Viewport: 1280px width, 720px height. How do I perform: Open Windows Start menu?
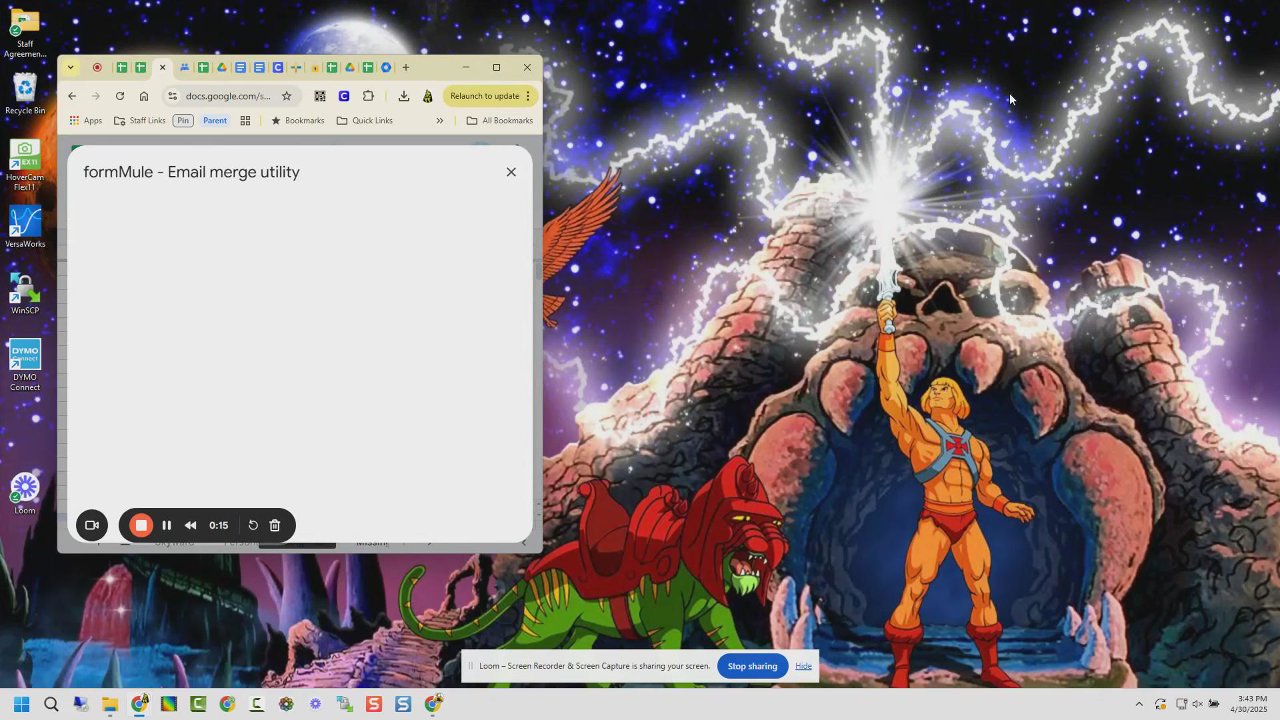[x=22, y=704]
